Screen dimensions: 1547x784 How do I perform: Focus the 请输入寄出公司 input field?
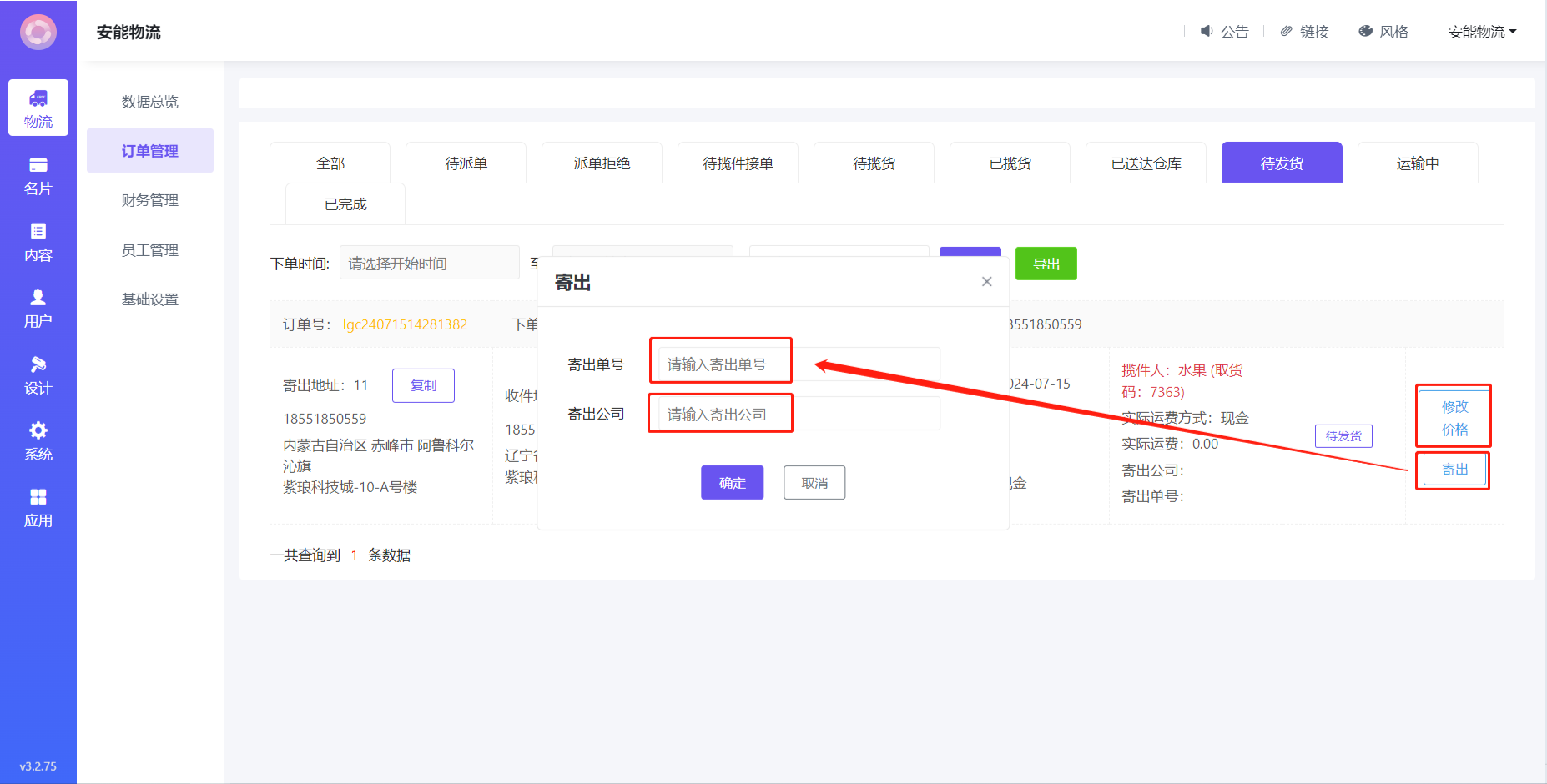799,414
